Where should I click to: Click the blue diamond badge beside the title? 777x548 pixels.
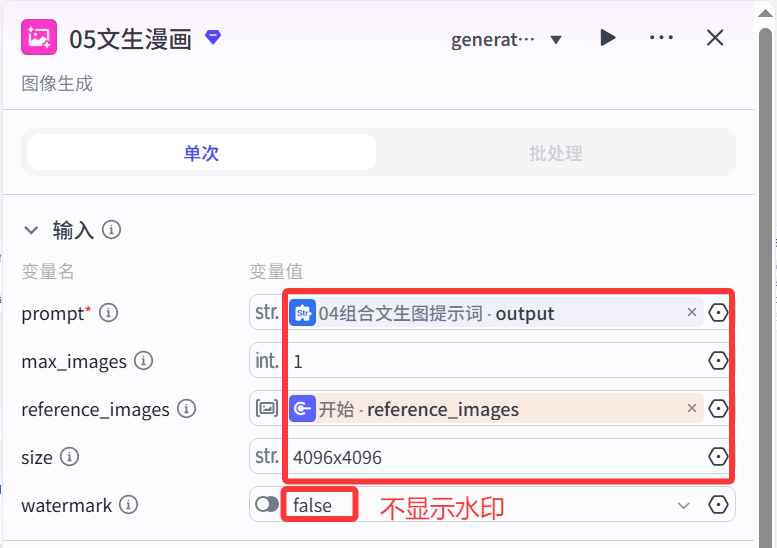(213, 37)
